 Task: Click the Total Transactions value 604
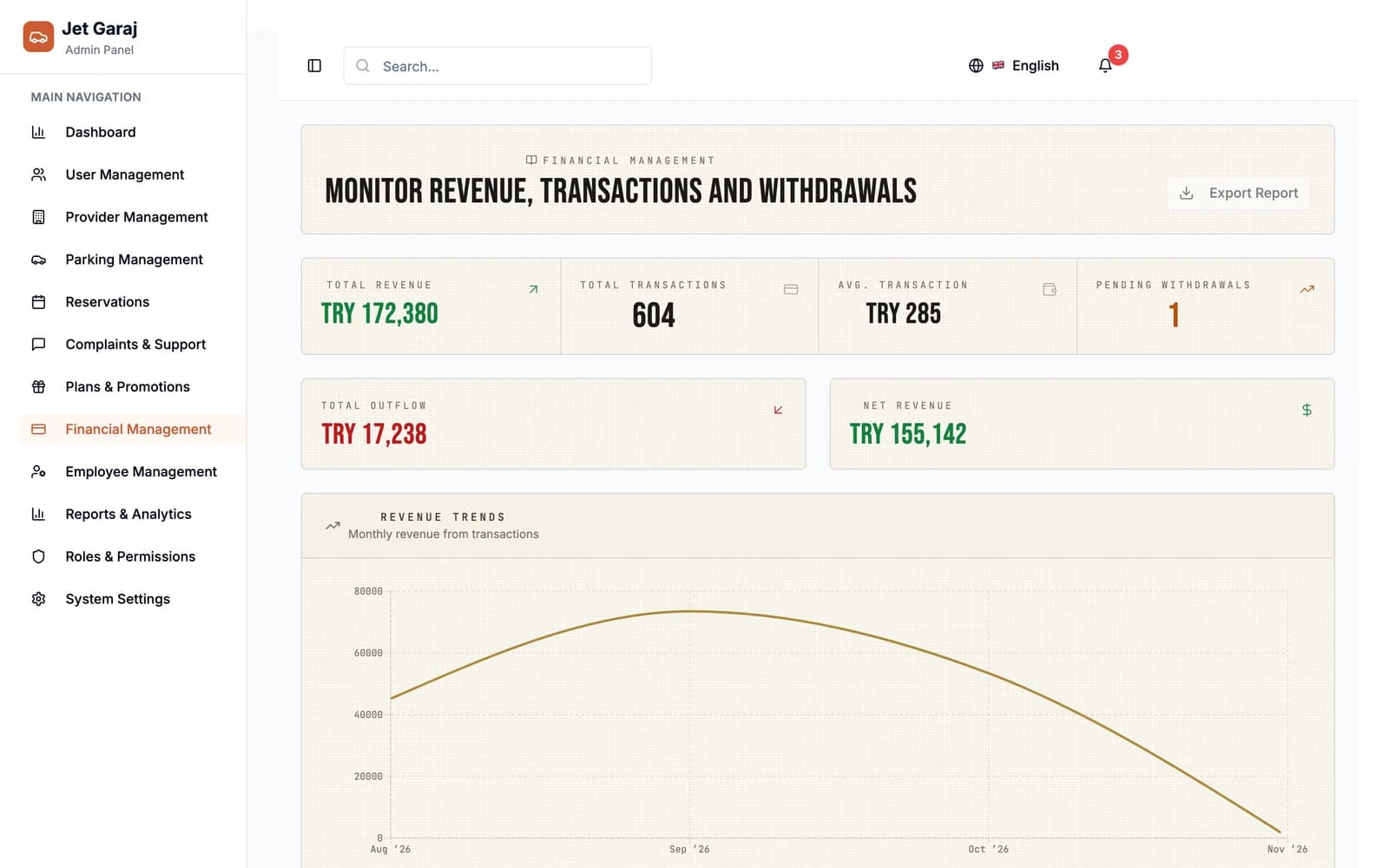(654, 315)
